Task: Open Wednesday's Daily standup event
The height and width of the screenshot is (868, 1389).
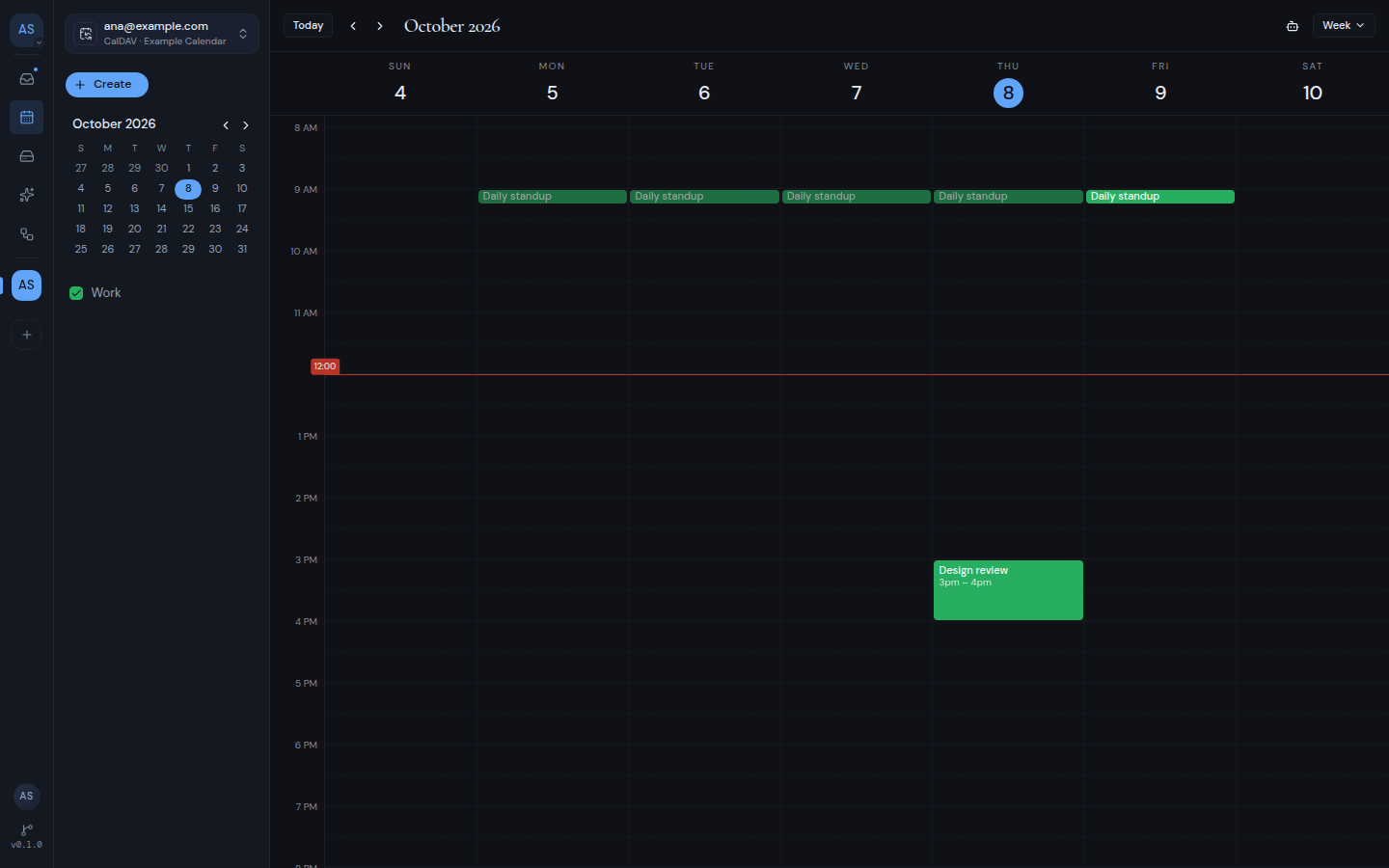Action: [x=857, y=197]
